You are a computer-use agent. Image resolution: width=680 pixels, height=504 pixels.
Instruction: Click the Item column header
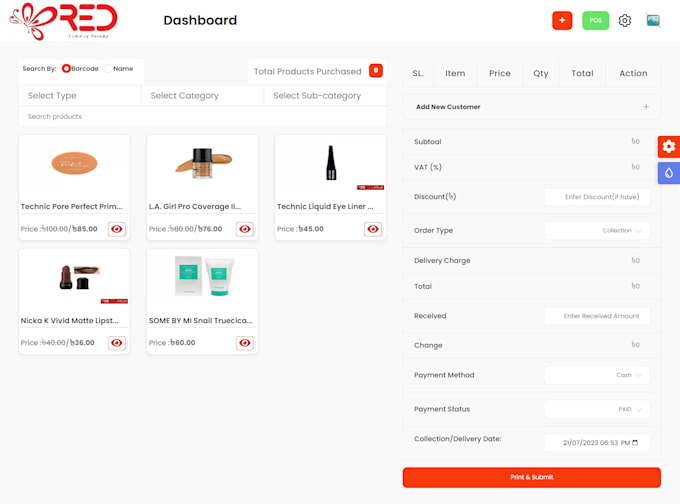point(455,73)
